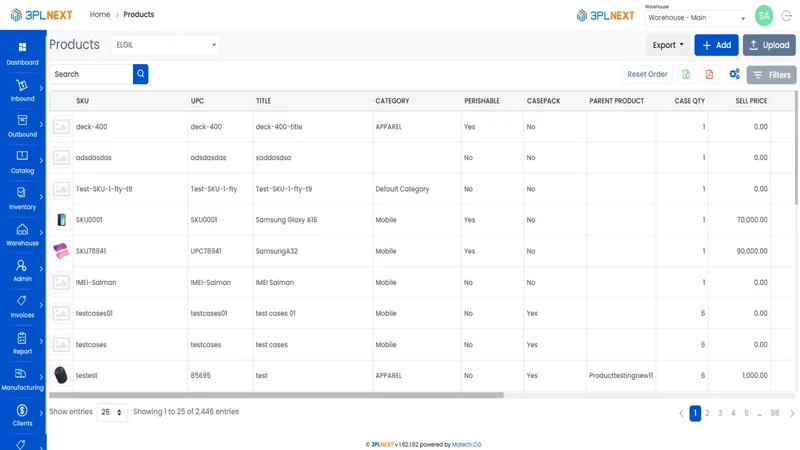The height and width of the screenshot is (450, 800).
Task: Export table to PDF icon
Action: pos(709,74)
